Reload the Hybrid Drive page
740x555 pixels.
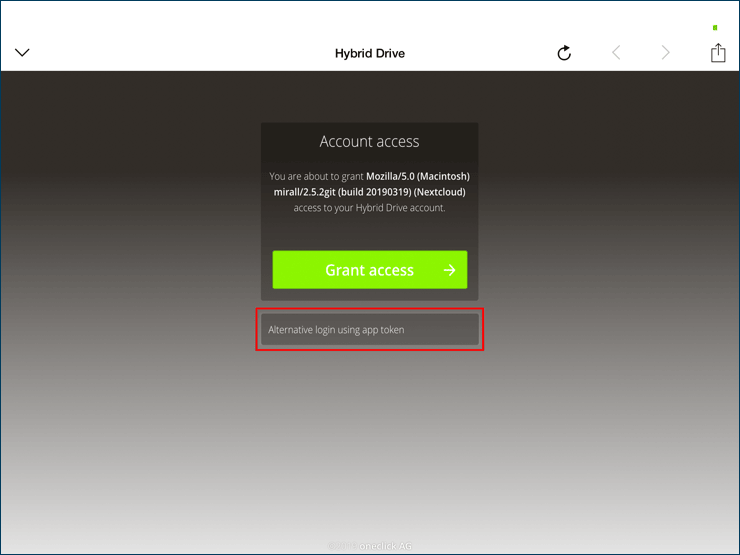click(x=564, y=53)
